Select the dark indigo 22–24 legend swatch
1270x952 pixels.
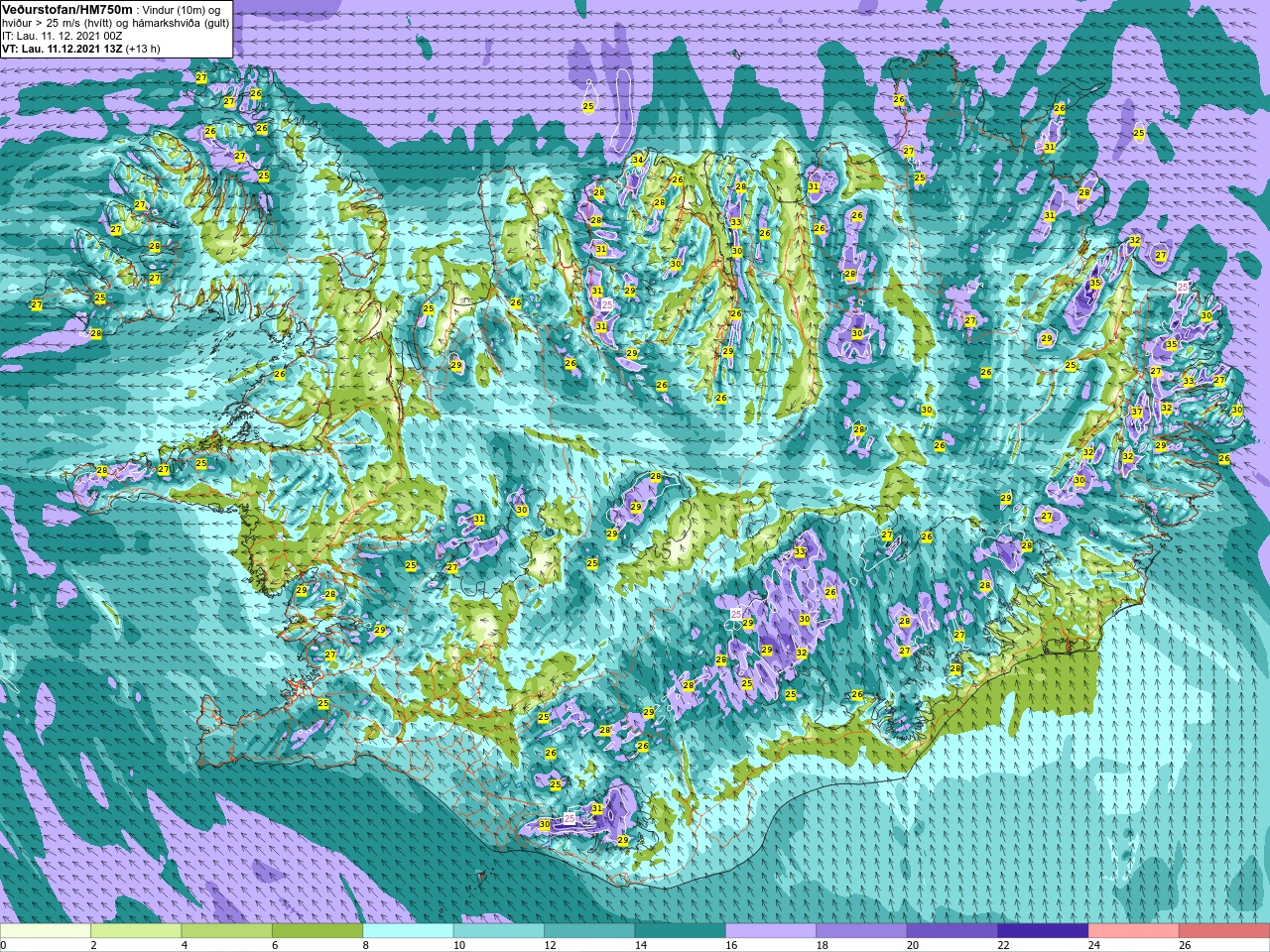click(1043, 931)
